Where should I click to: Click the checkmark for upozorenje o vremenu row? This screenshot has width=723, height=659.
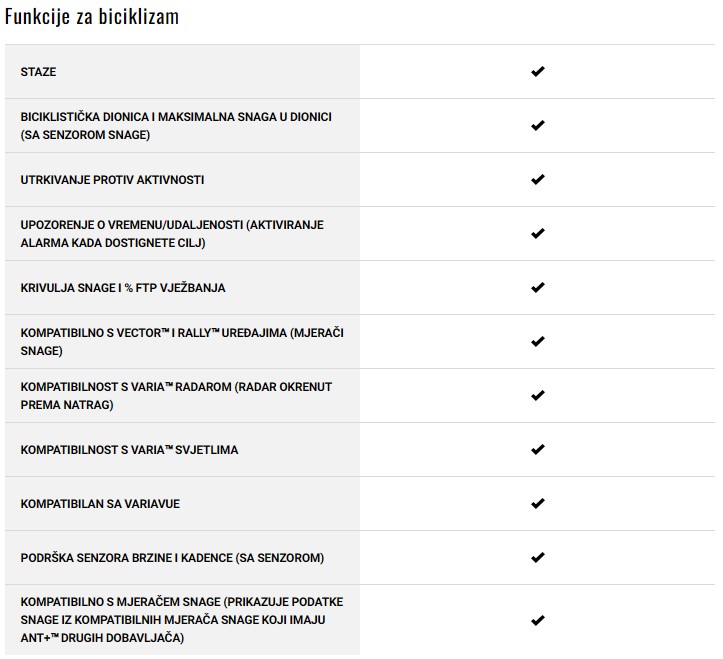coord(538,234)
